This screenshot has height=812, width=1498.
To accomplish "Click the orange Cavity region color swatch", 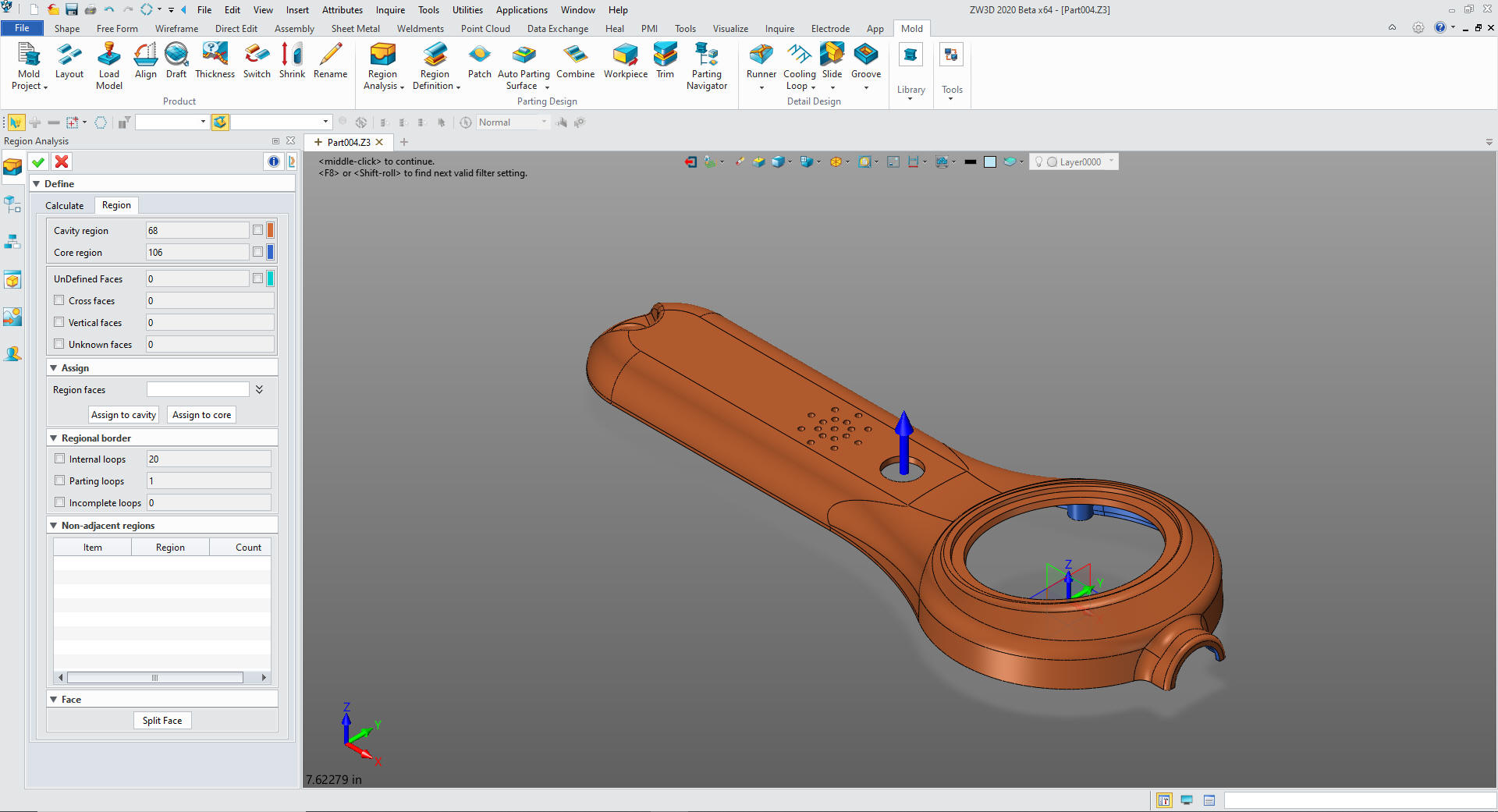I will click(x=271, y=230).
